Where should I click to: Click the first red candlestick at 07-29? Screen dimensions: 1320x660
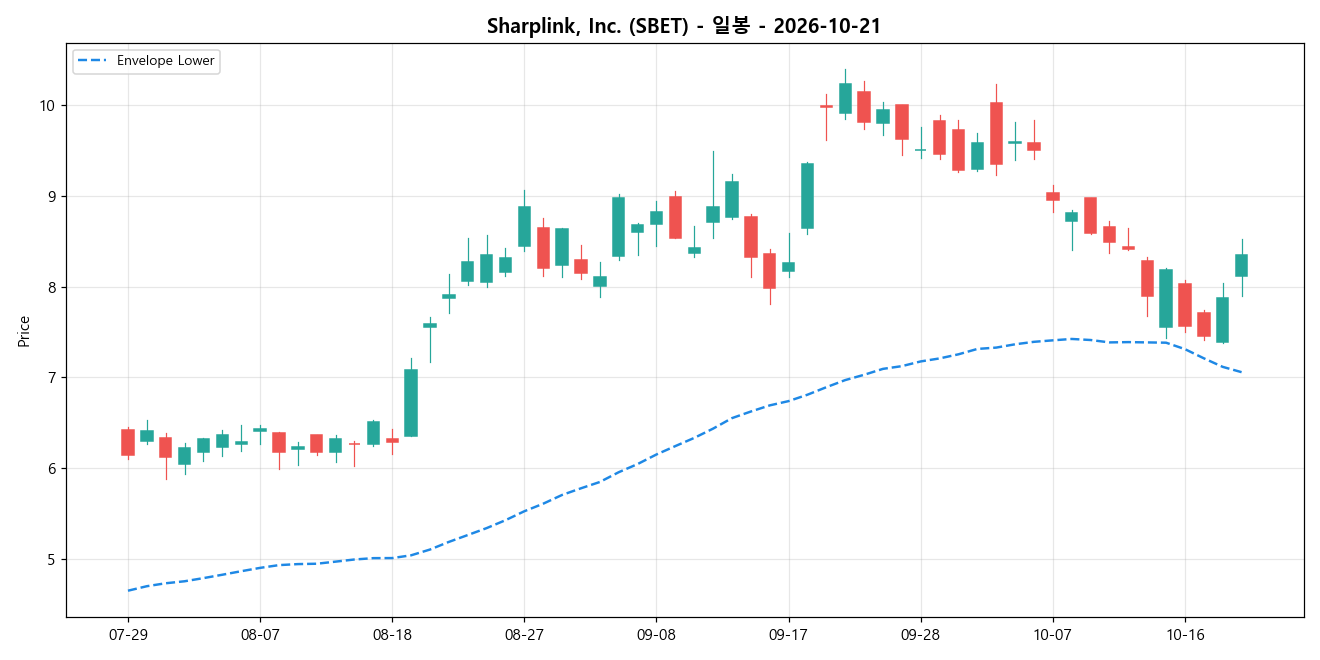click(128, 442)
